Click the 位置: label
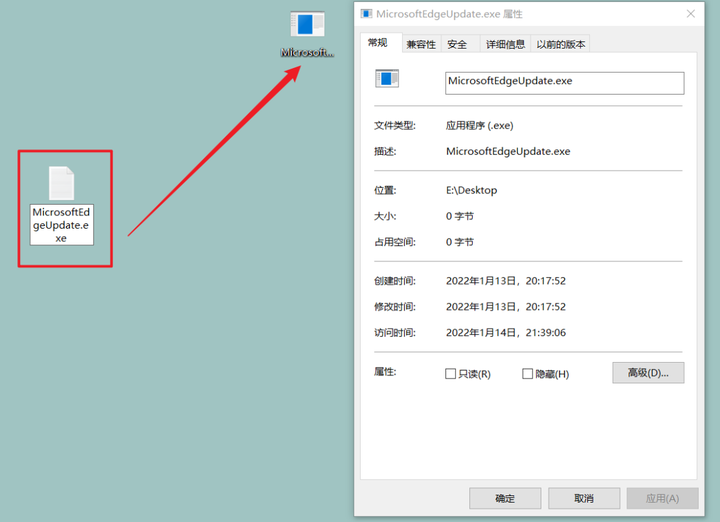720x522 pixels. tap(385, 190)
